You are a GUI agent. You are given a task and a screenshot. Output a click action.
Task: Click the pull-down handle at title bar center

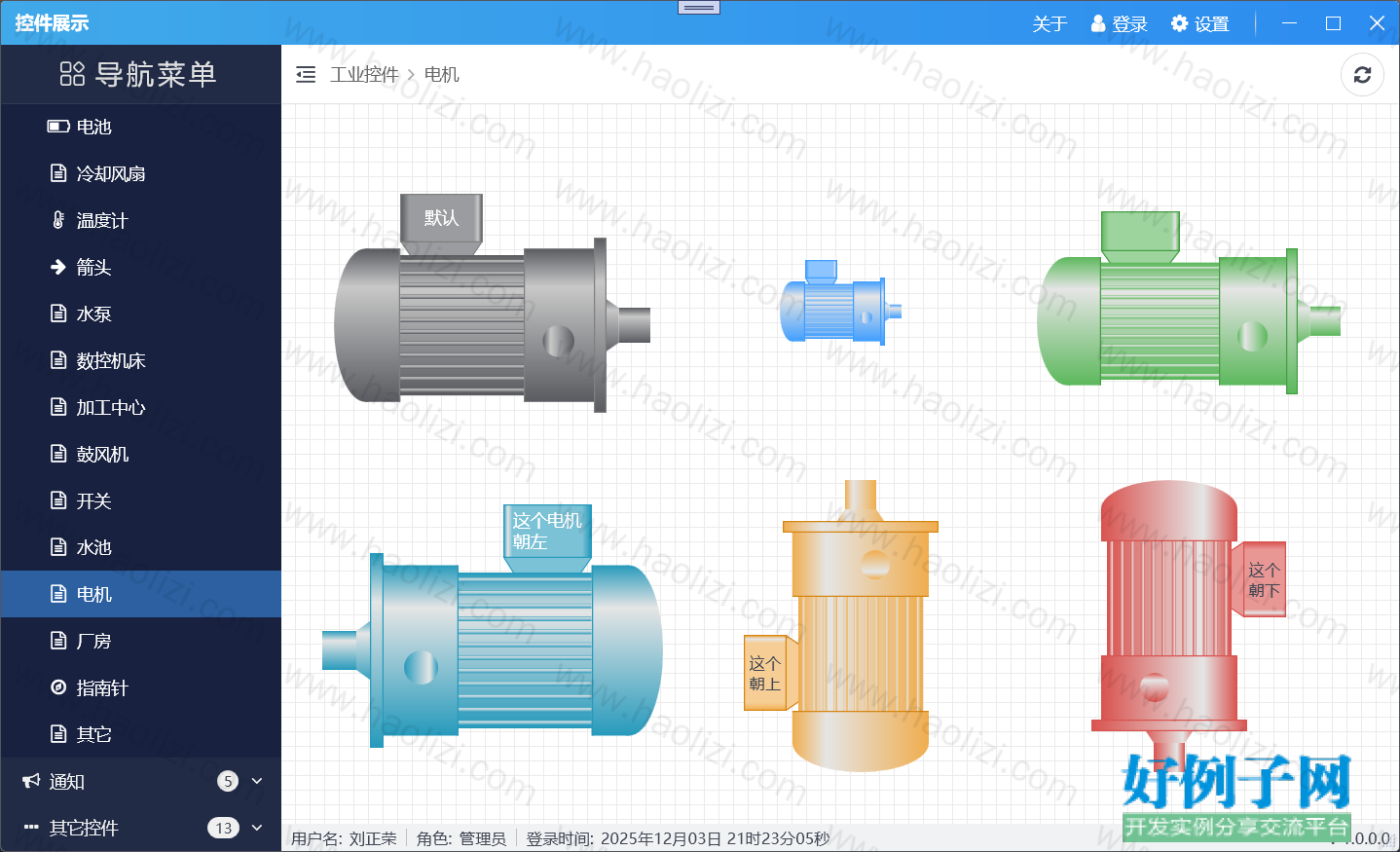pos(699,7)
